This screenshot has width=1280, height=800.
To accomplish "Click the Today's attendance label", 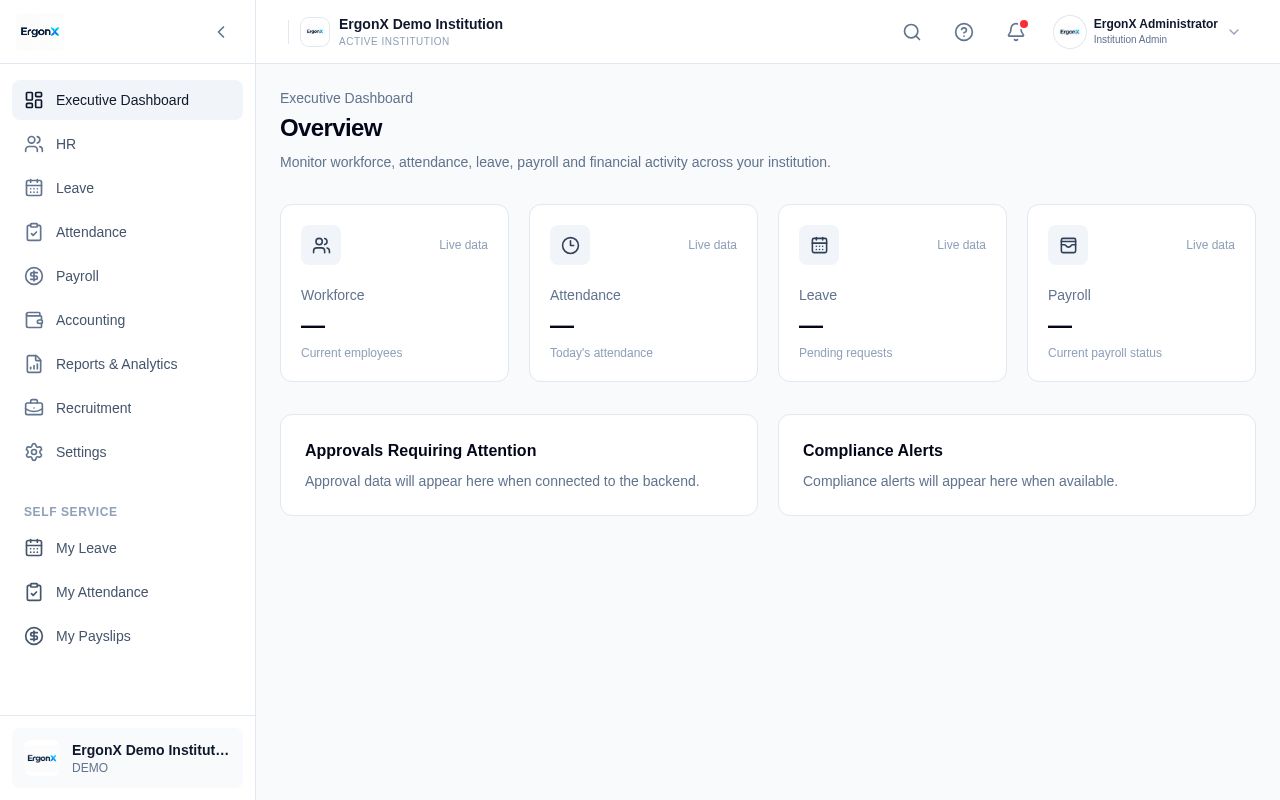I will [x=601, y=353].
